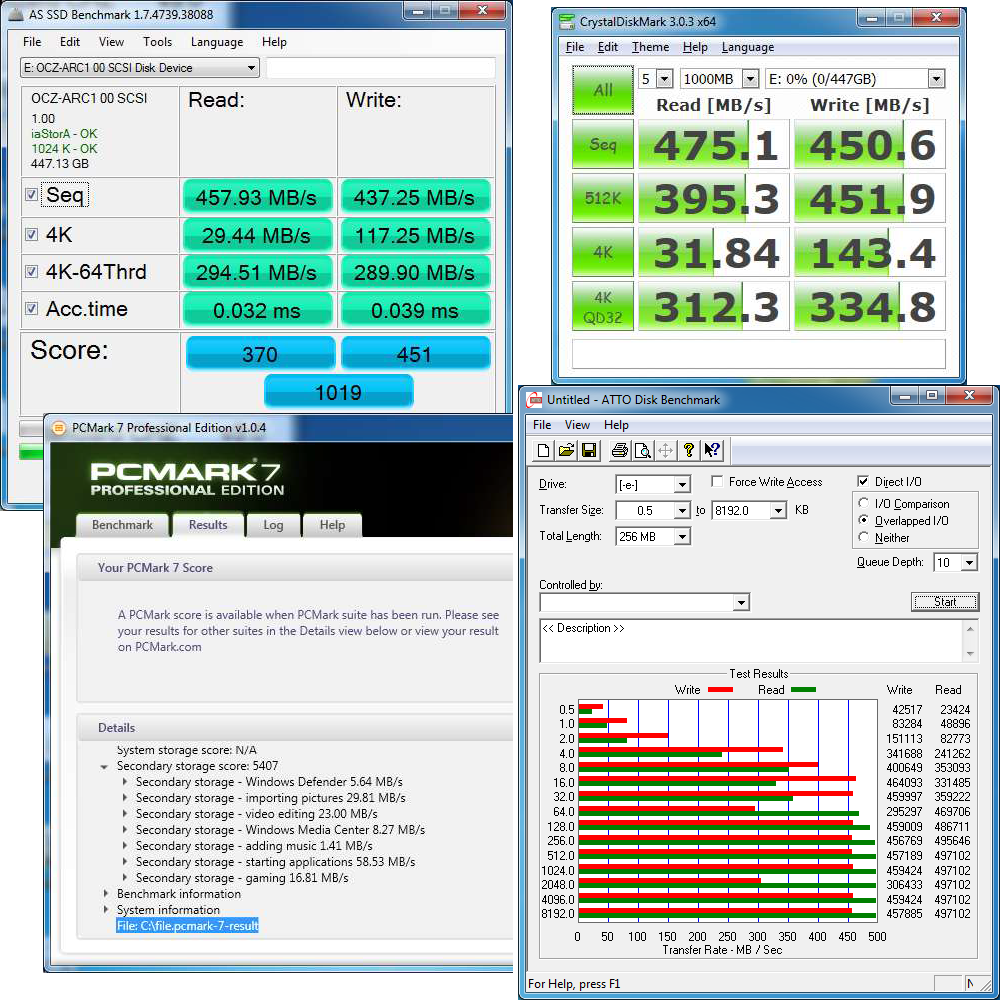Click the What's This context help icon
This screenshot has width=1000, height=1000.
coord(712,450)
